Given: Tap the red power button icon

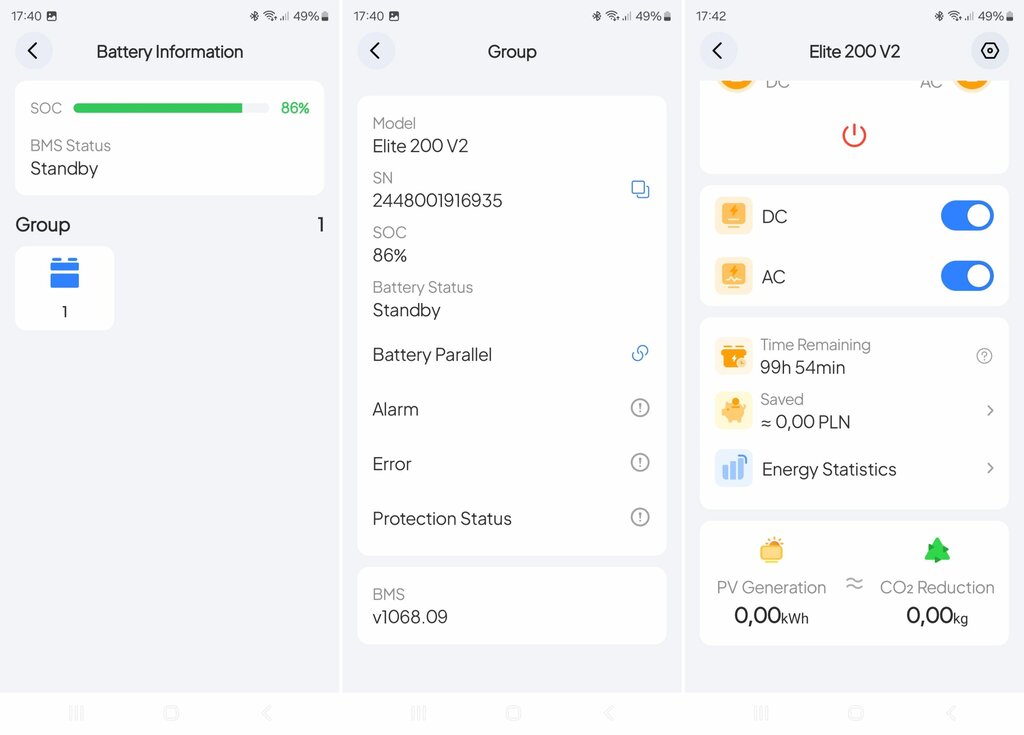Looking at the screenshot, I should [854, 135].
